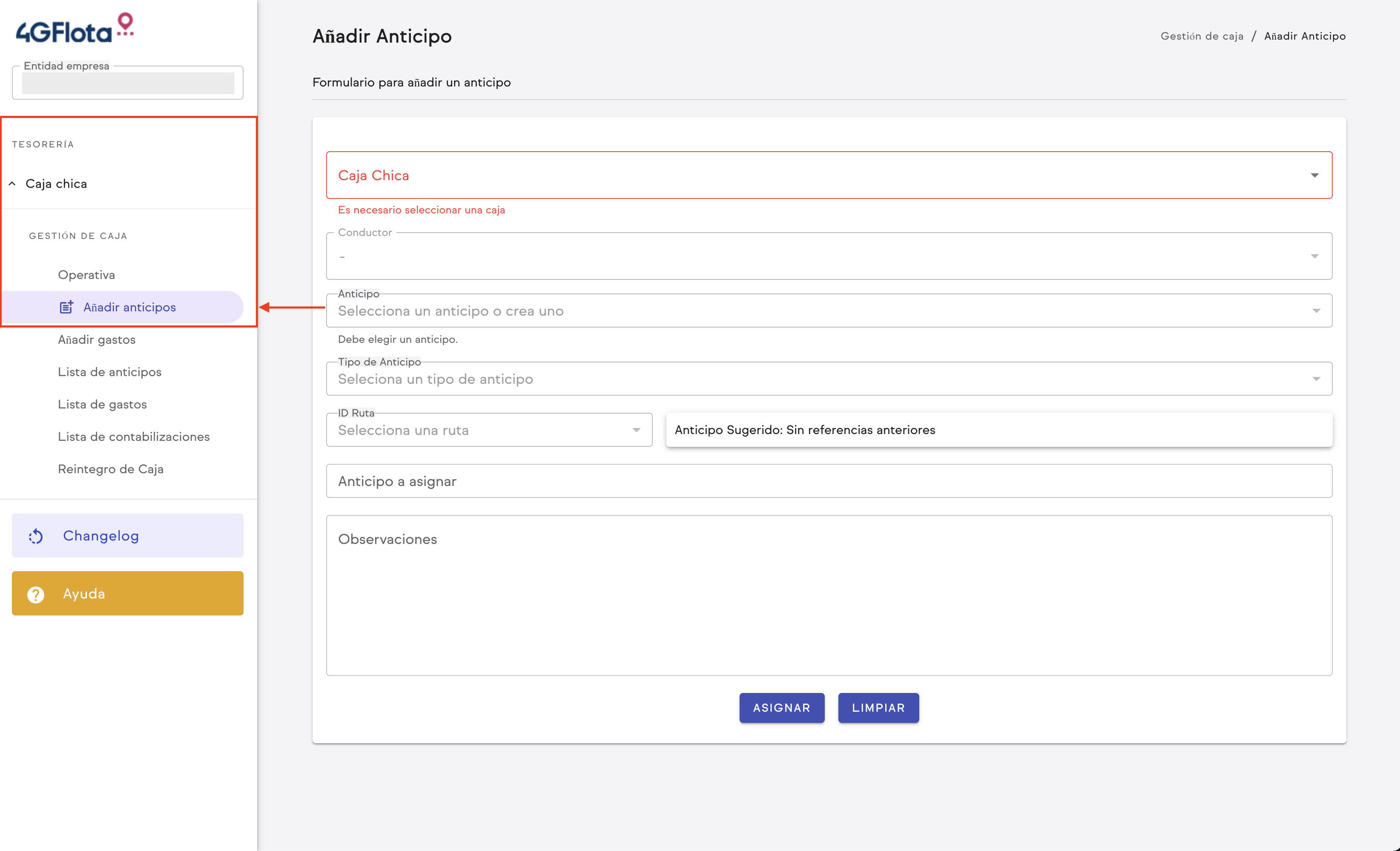The width and height of the screenshot is (1400, 851).
Task: Open Añadir gastos menu item
Action: [97, 339]
